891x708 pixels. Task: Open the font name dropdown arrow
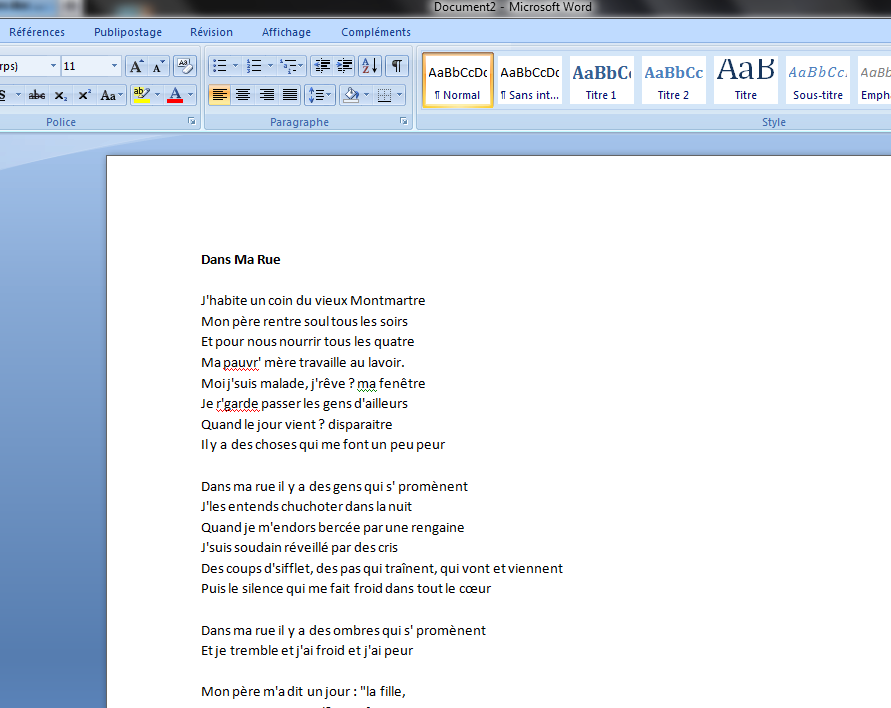point(53,66)
